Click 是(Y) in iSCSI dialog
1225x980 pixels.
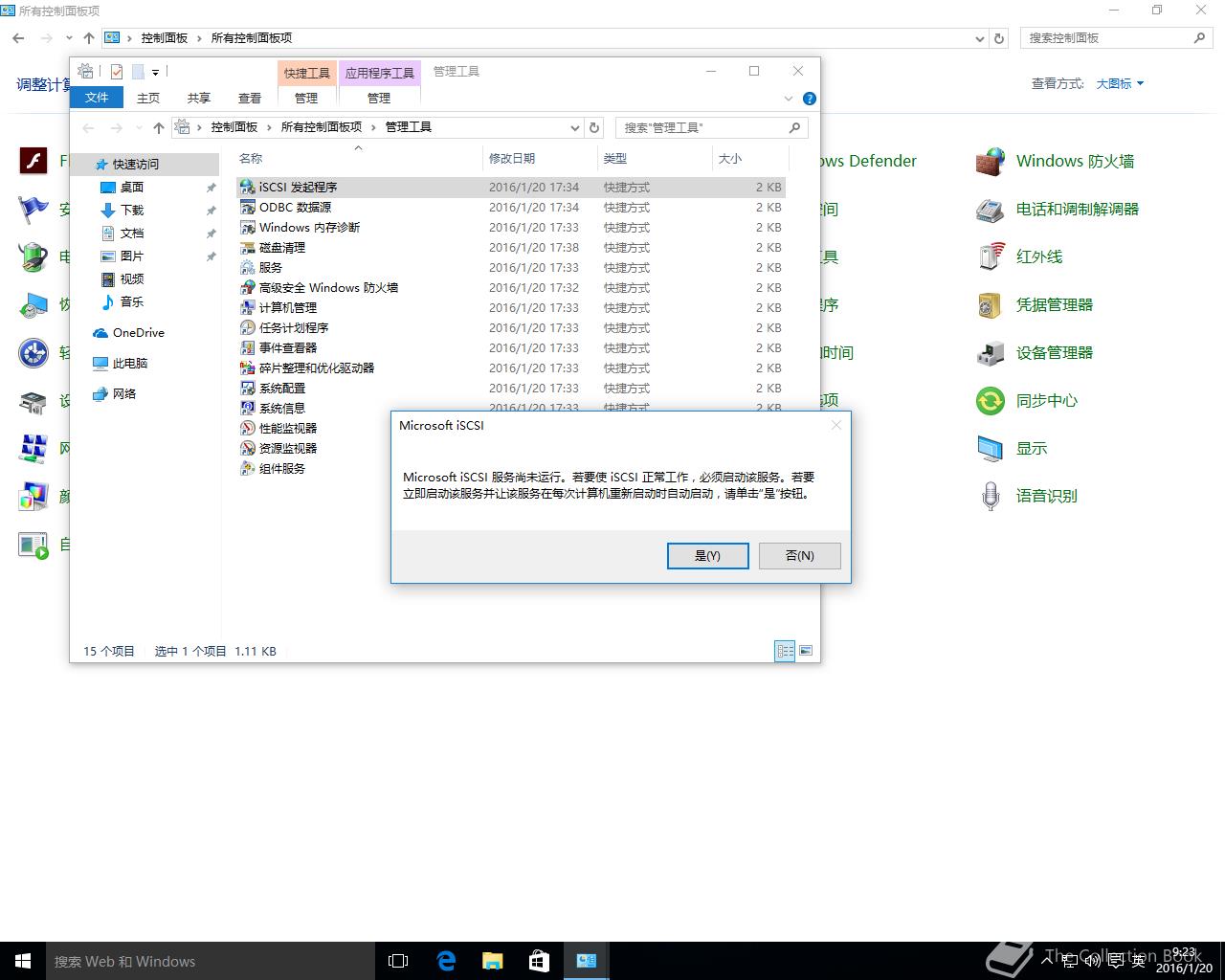pos(707,555)
